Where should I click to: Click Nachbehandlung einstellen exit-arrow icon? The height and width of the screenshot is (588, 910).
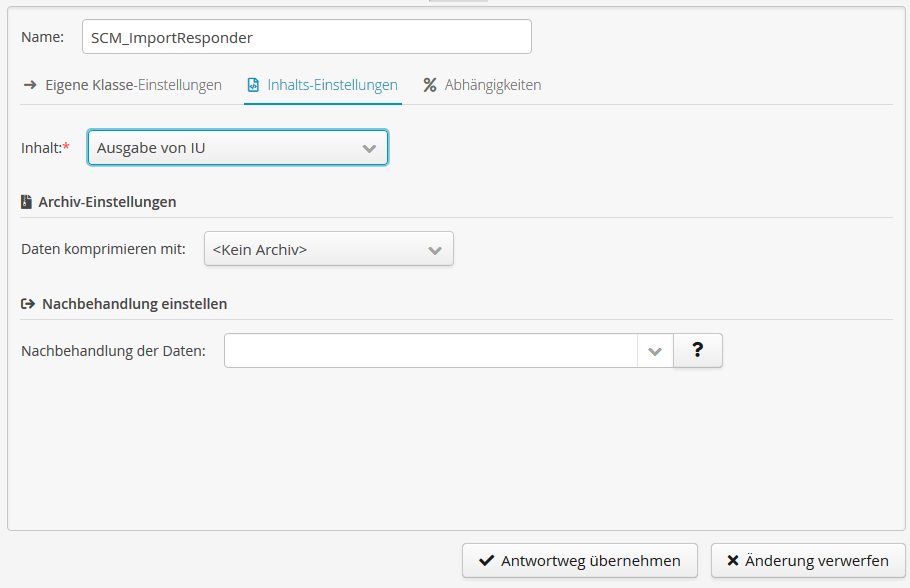(28, 304)
